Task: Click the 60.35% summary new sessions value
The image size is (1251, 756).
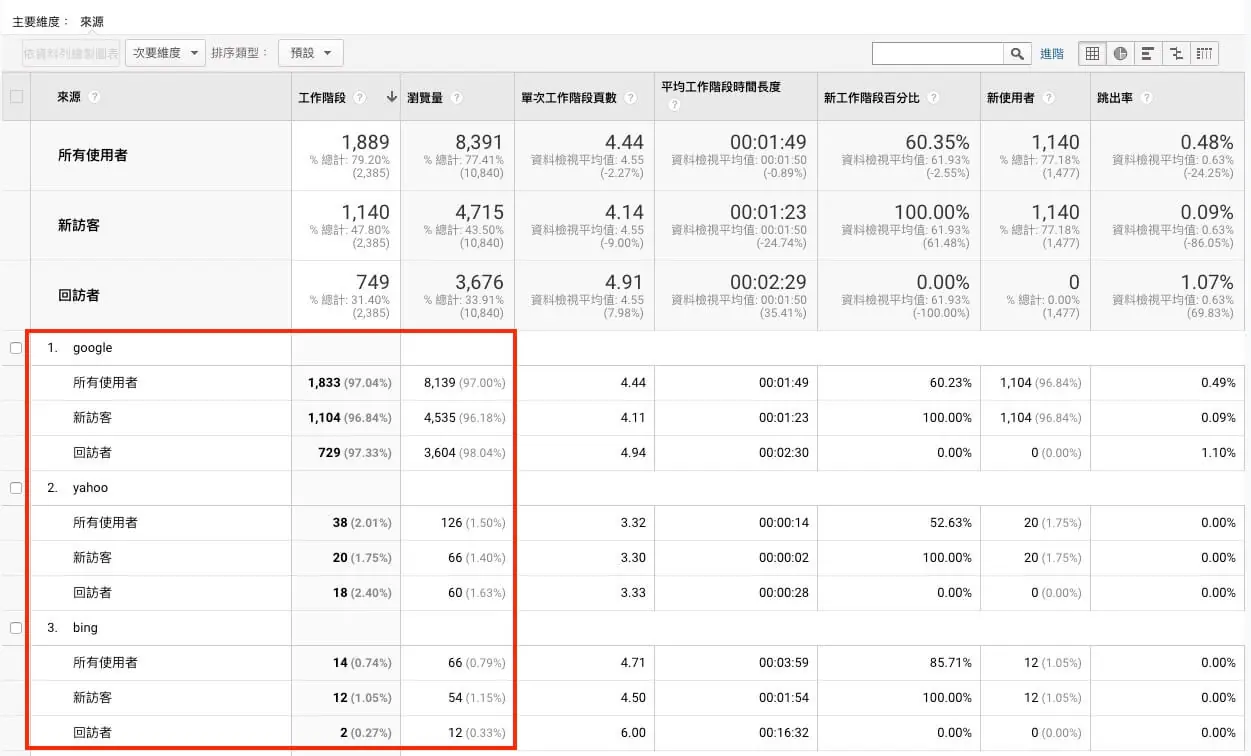Action: [937, 142]
